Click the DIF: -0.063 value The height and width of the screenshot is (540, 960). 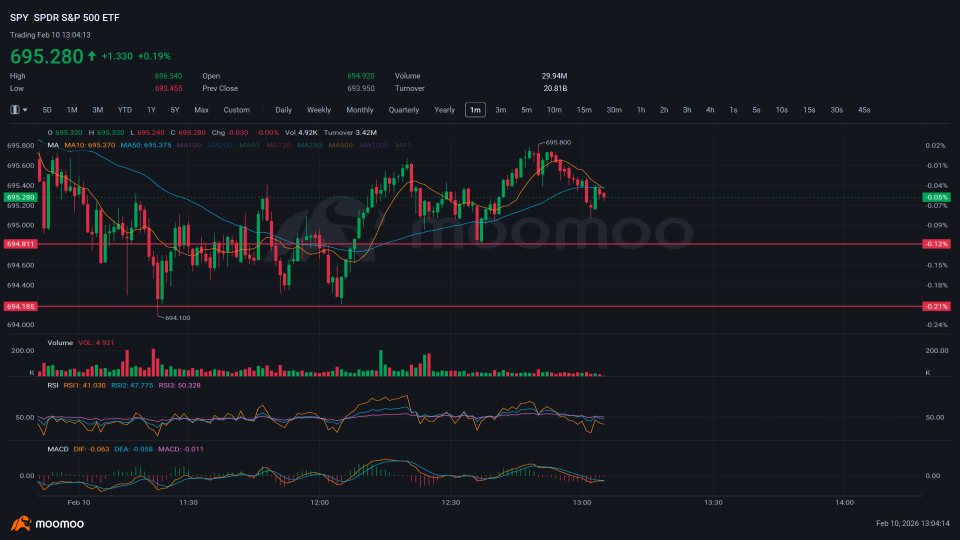[91, 449]
